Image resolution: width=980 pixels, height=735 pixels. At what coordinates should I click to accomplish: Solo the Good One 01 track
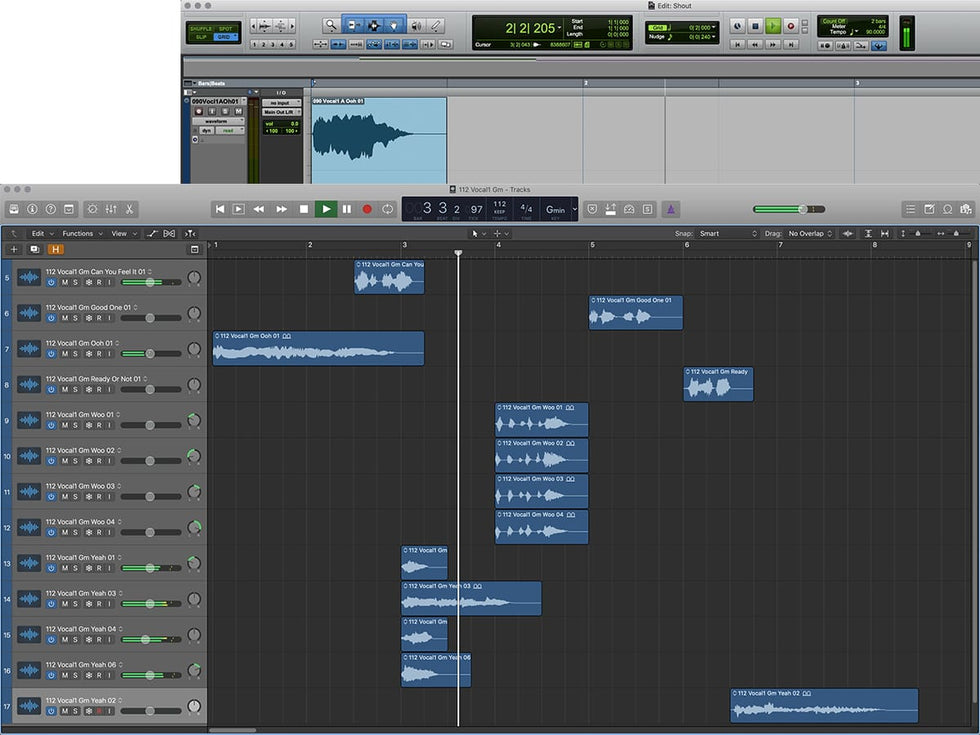pyautogui.click(x=76, y=318)
